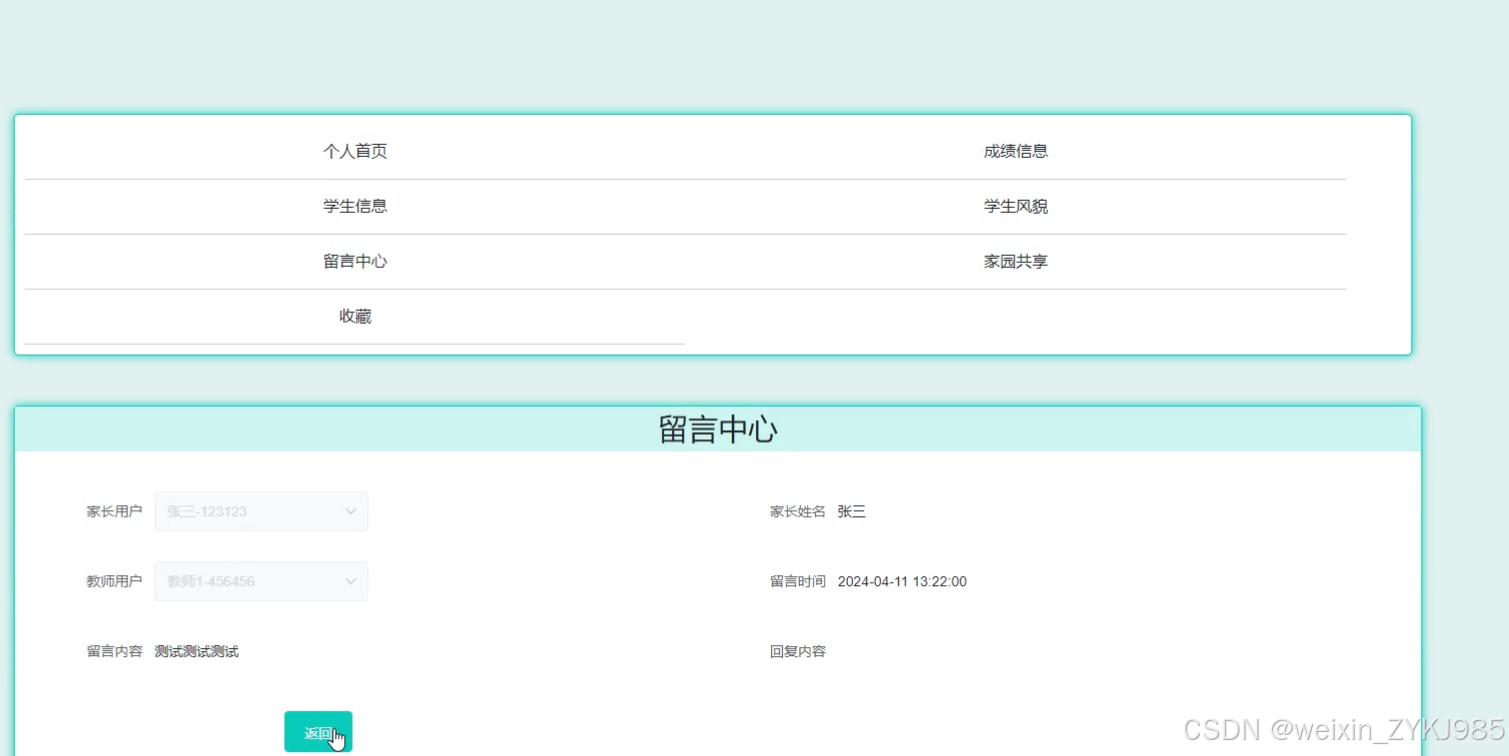Open the 个人首页 menu item
Viewport: 1509px width, 756px height.
coord(355,152)
